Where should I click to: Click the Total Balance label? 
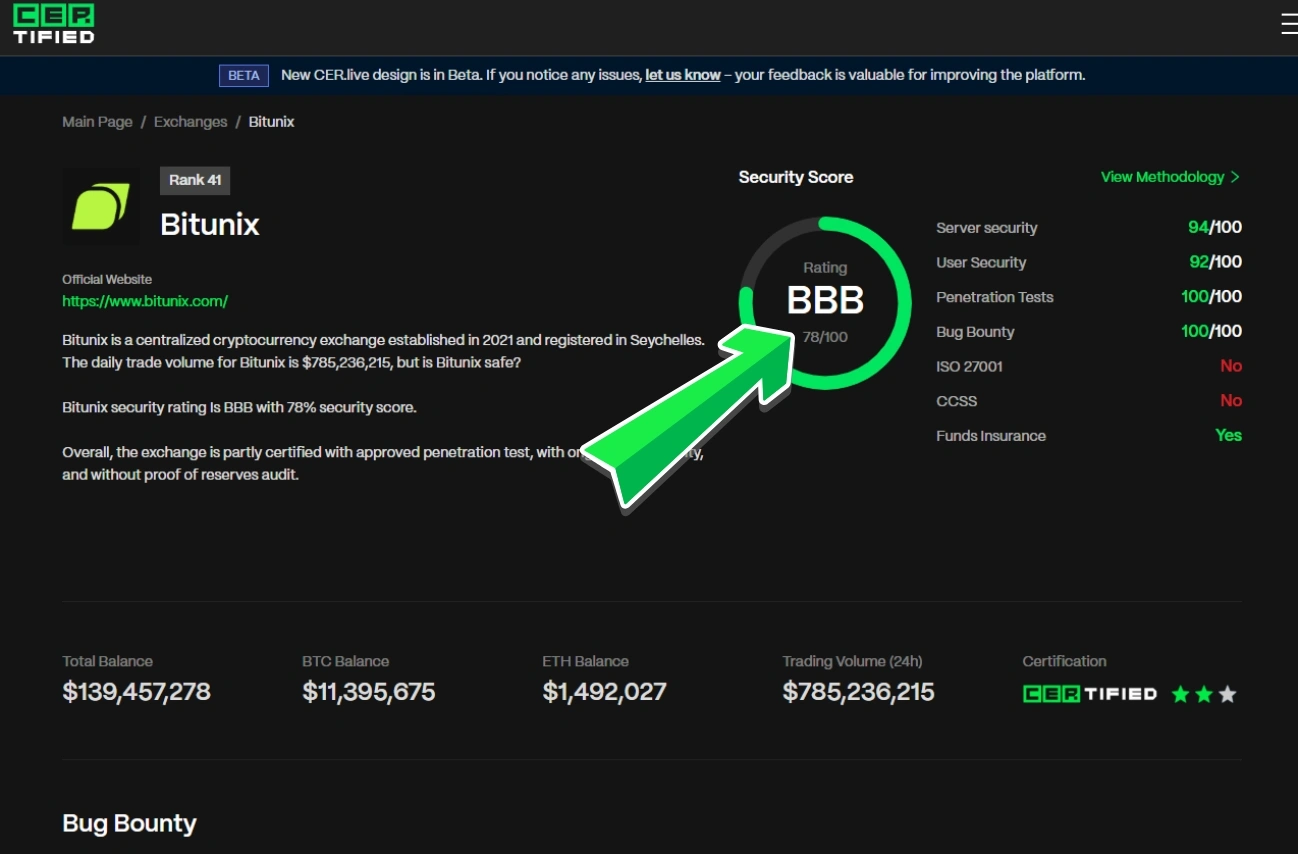click(108, 661)
